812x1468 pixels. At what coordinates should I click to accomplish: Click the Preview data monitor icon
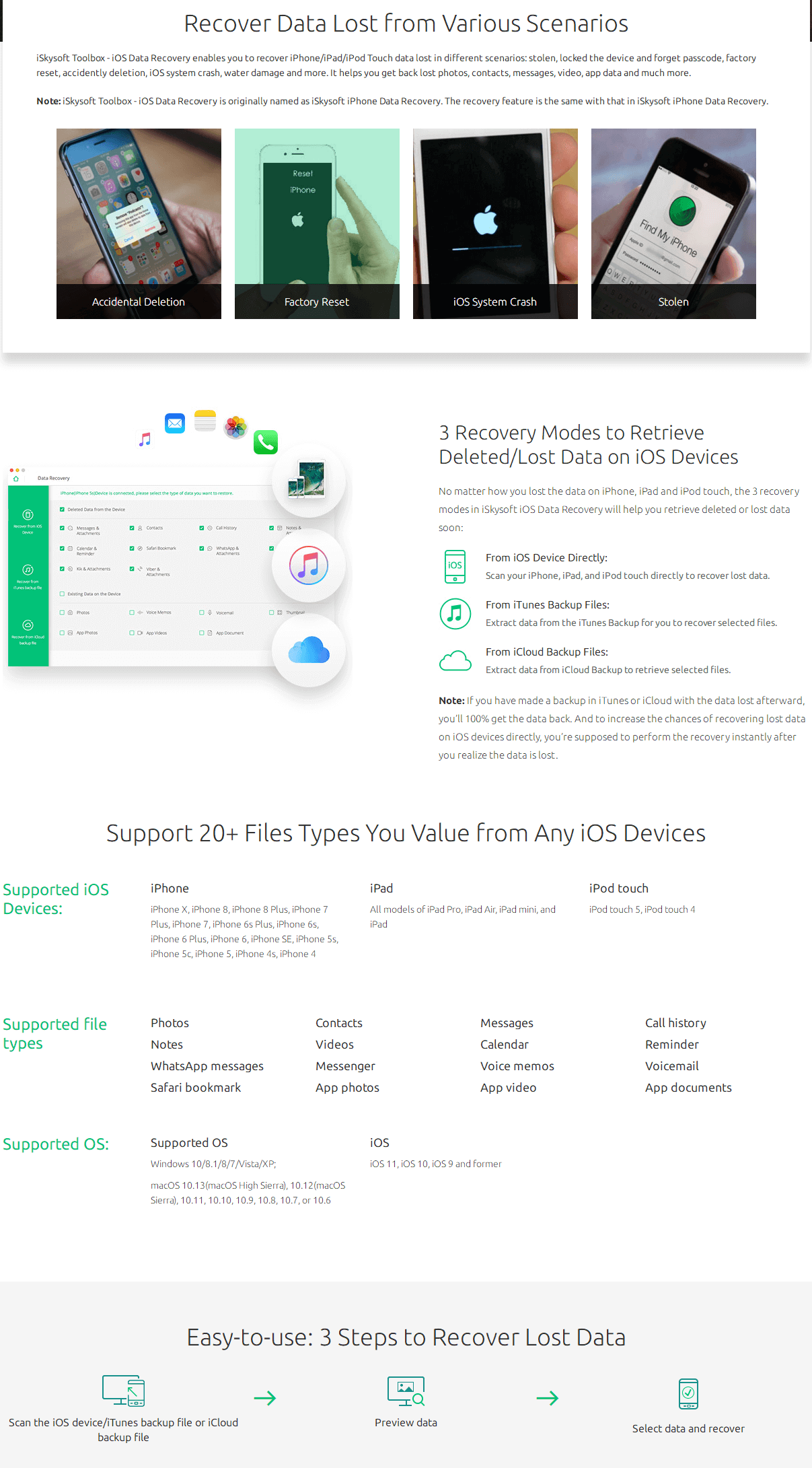tap(406, 1391)
